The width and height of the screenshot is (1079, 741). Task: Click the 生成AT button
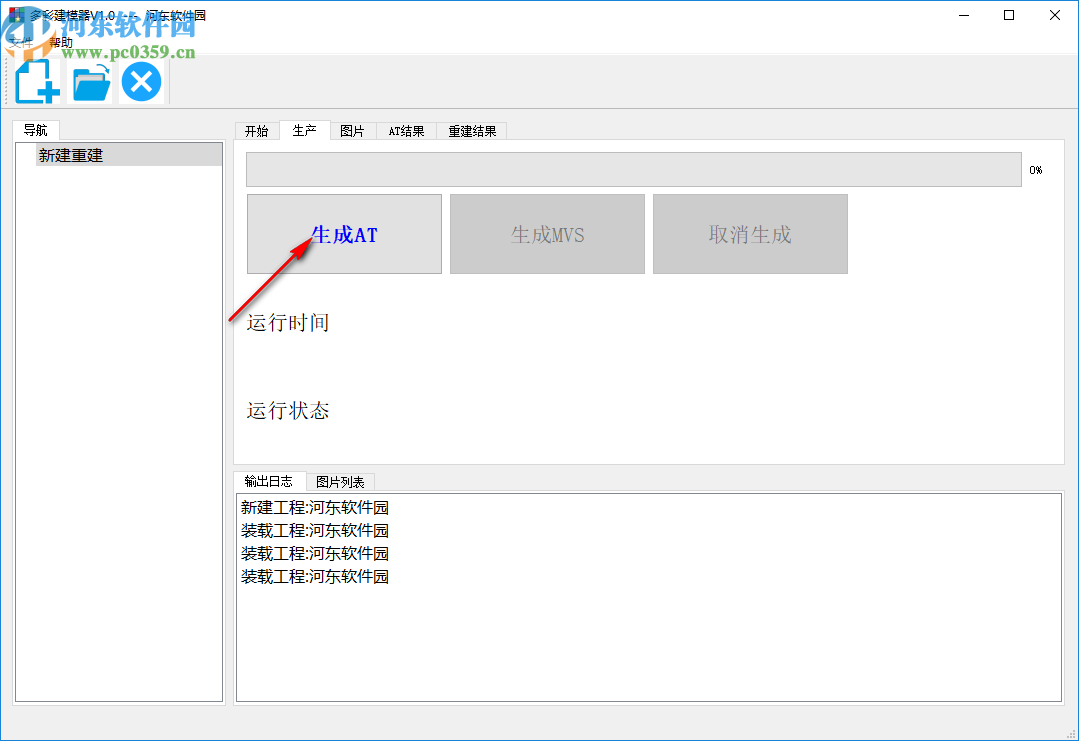click(344, 234)
